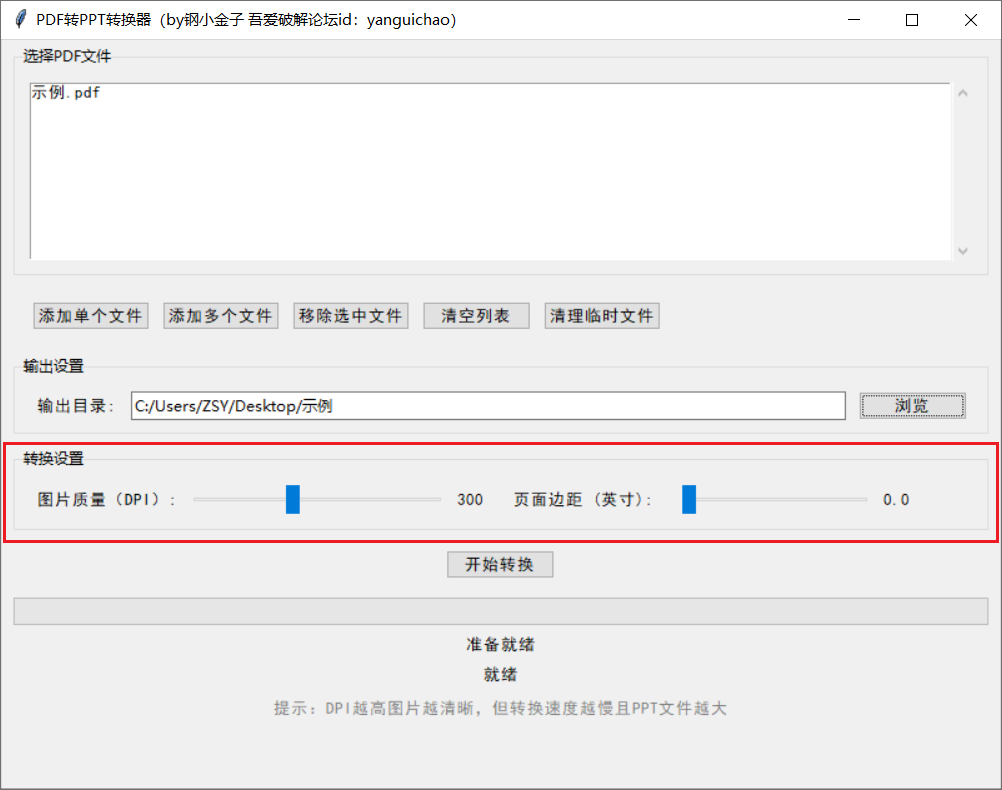Click 开始转换 to start conversion
This screenshot has width=1002, height=790.
[x=500, y=564]
